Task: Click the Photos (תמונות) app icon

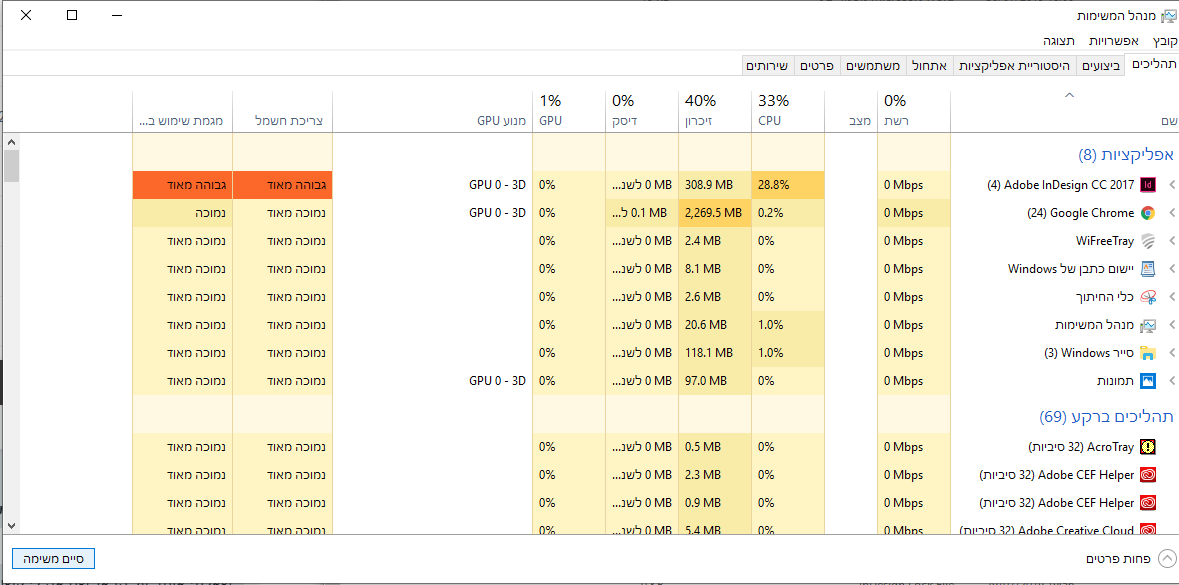Action: 1148,381
